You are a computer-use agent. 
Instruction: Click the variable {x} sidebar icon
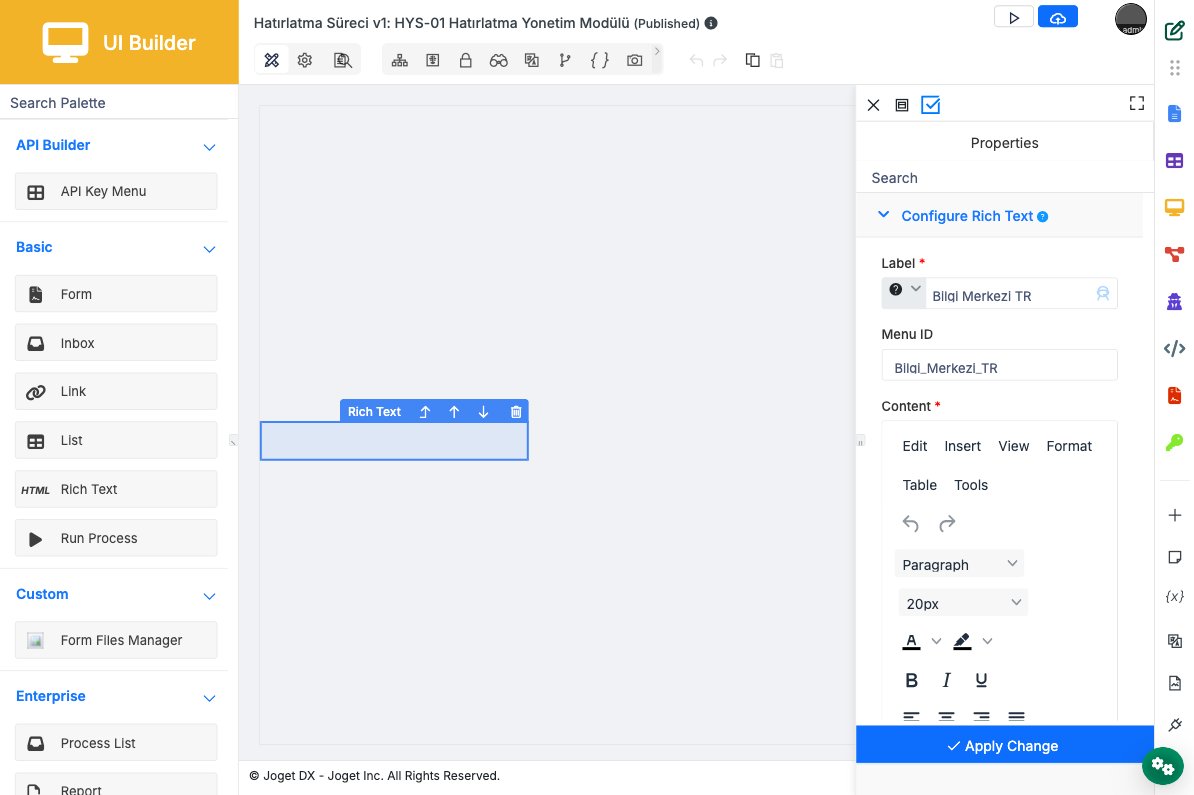click(1174, 596)
